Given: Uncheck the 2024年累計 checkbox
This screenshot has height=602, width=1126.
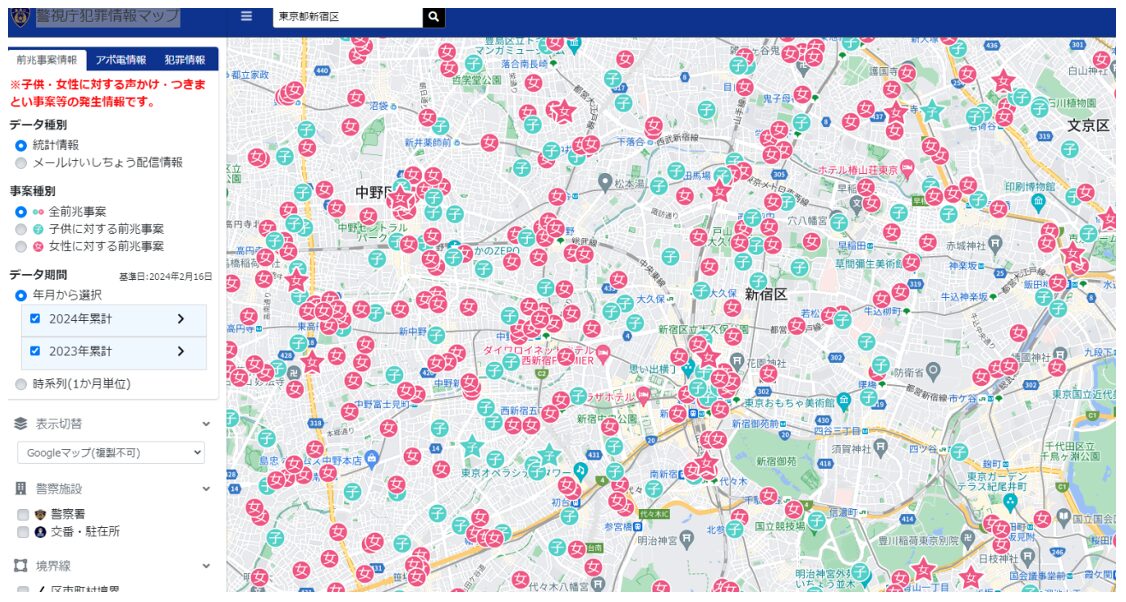Looking at the screenshot, I should click(x=35, y=319).
